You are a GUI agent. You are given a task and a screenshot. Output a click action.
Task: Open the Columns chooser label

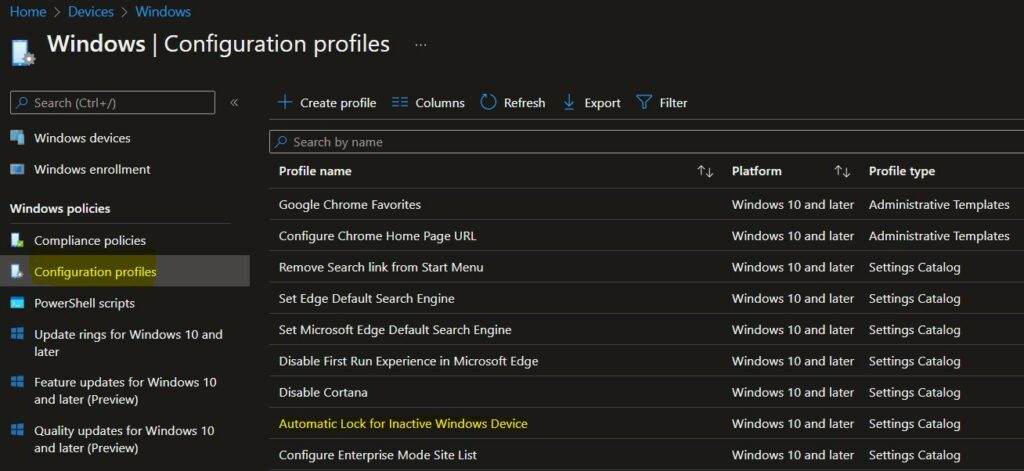click(440, 103)
